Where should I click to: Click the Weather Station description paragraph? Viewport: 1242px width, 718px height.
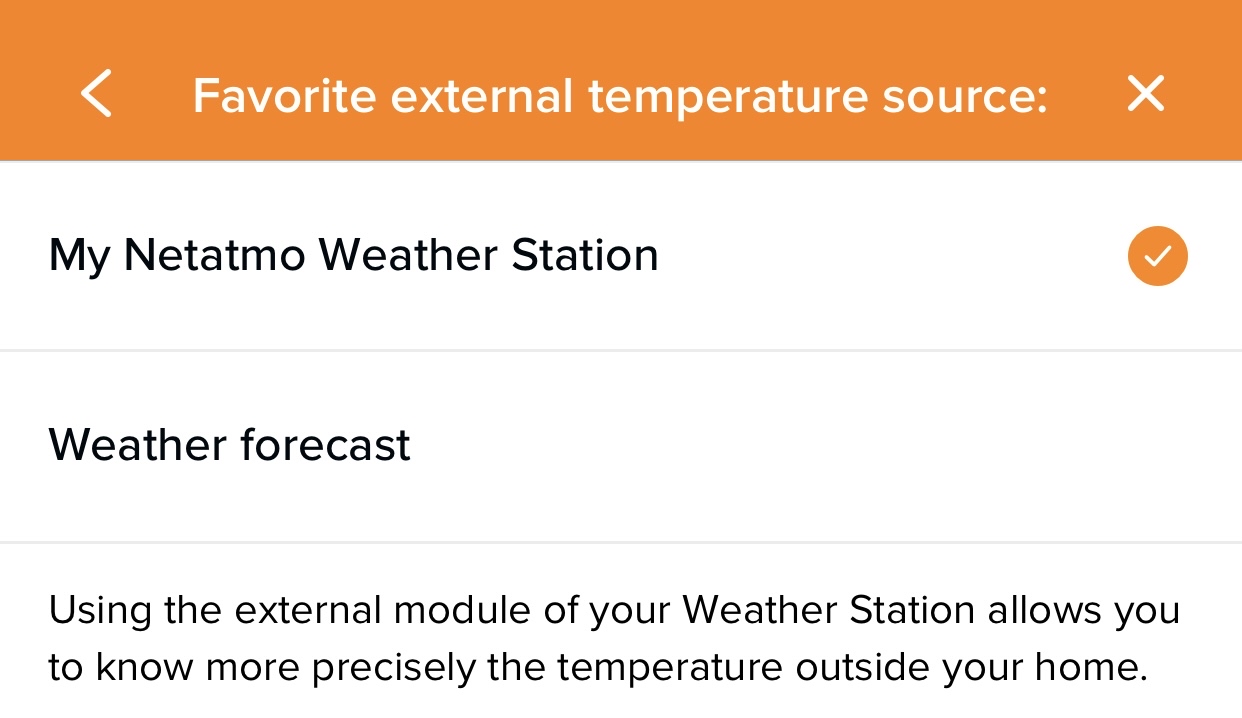pos(614,638)
